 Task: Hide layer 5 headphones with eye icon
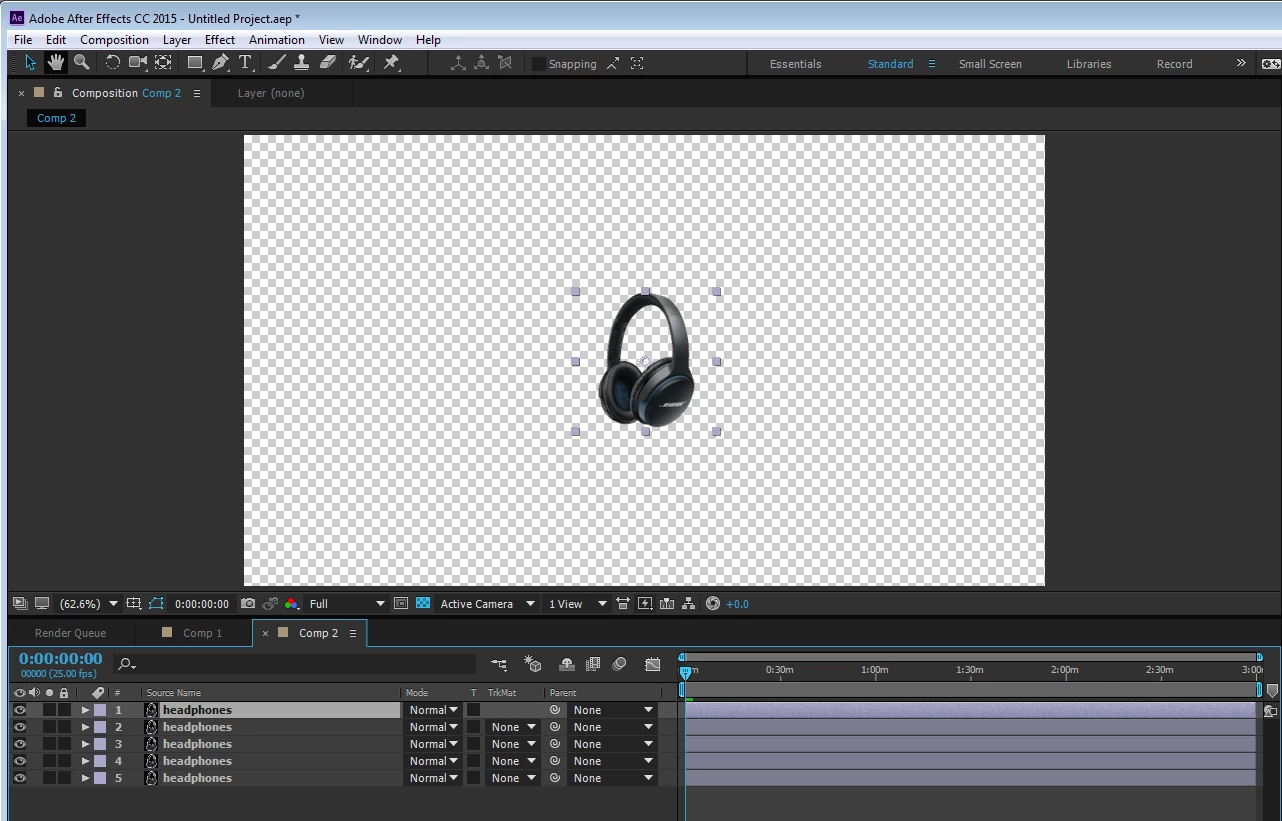[x=19, y=778]
